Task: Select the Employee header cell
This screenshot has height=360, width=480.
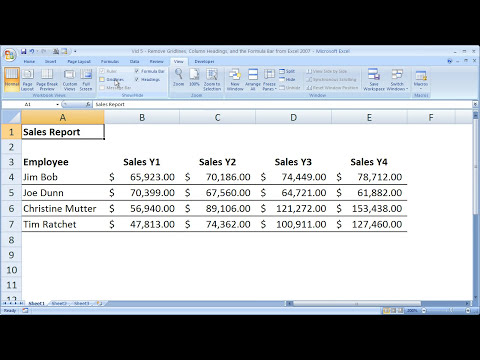Action: [63, 162]
